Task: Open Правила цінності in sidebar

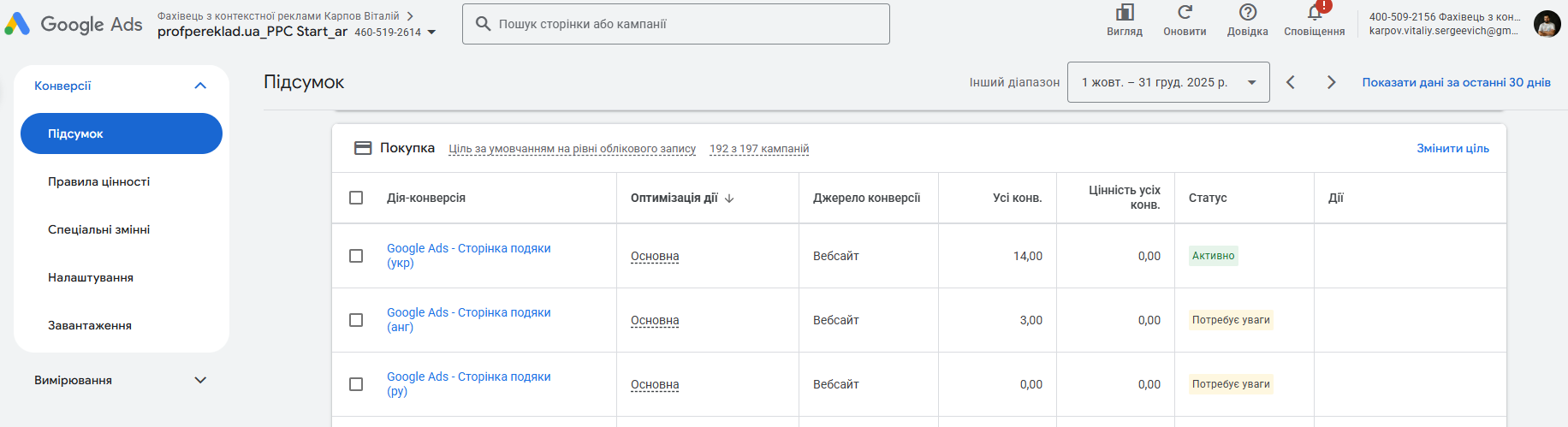Action: (99, 181)
